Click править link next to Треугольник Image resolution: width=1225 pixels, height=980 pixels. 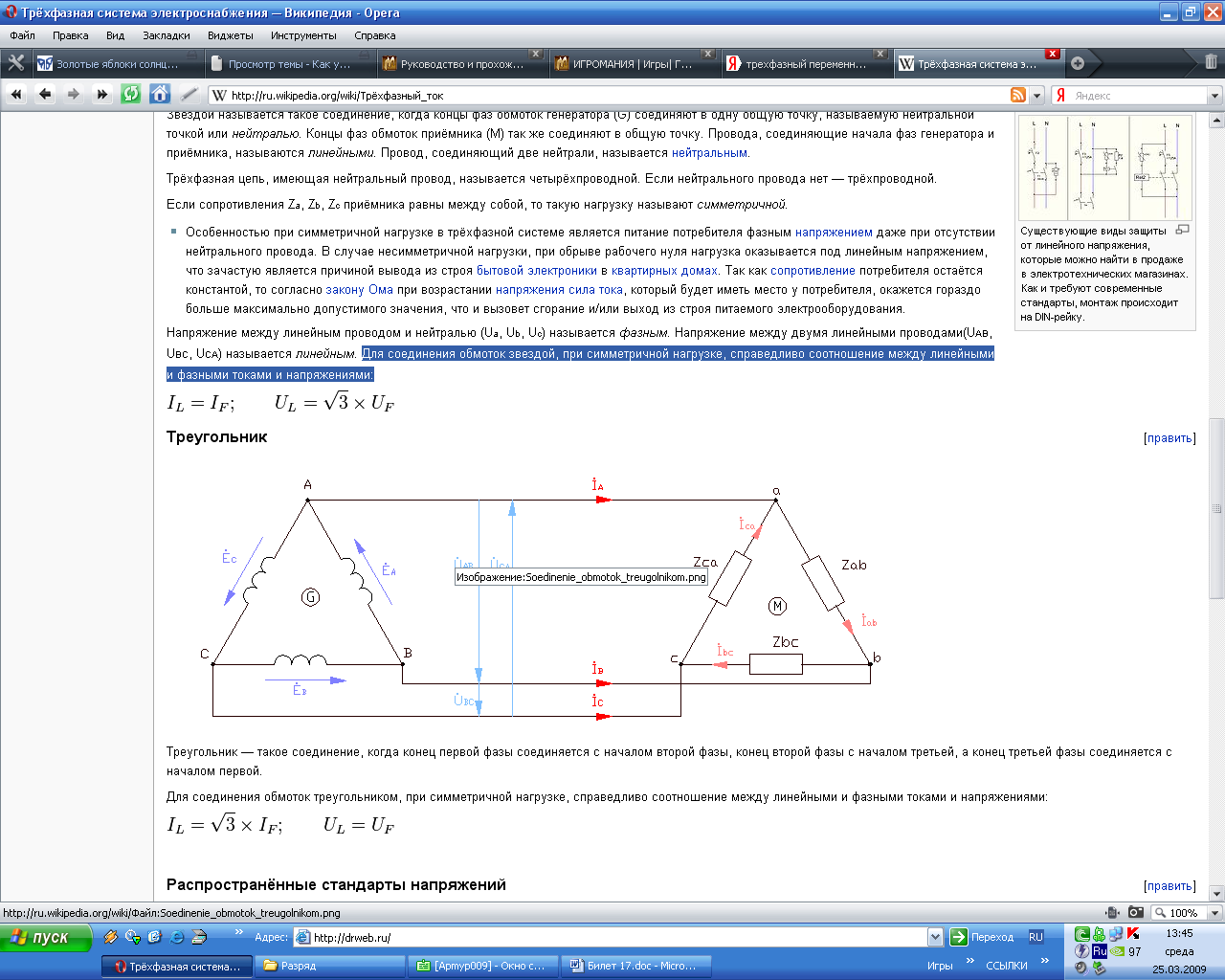[x=1170, y=438]
